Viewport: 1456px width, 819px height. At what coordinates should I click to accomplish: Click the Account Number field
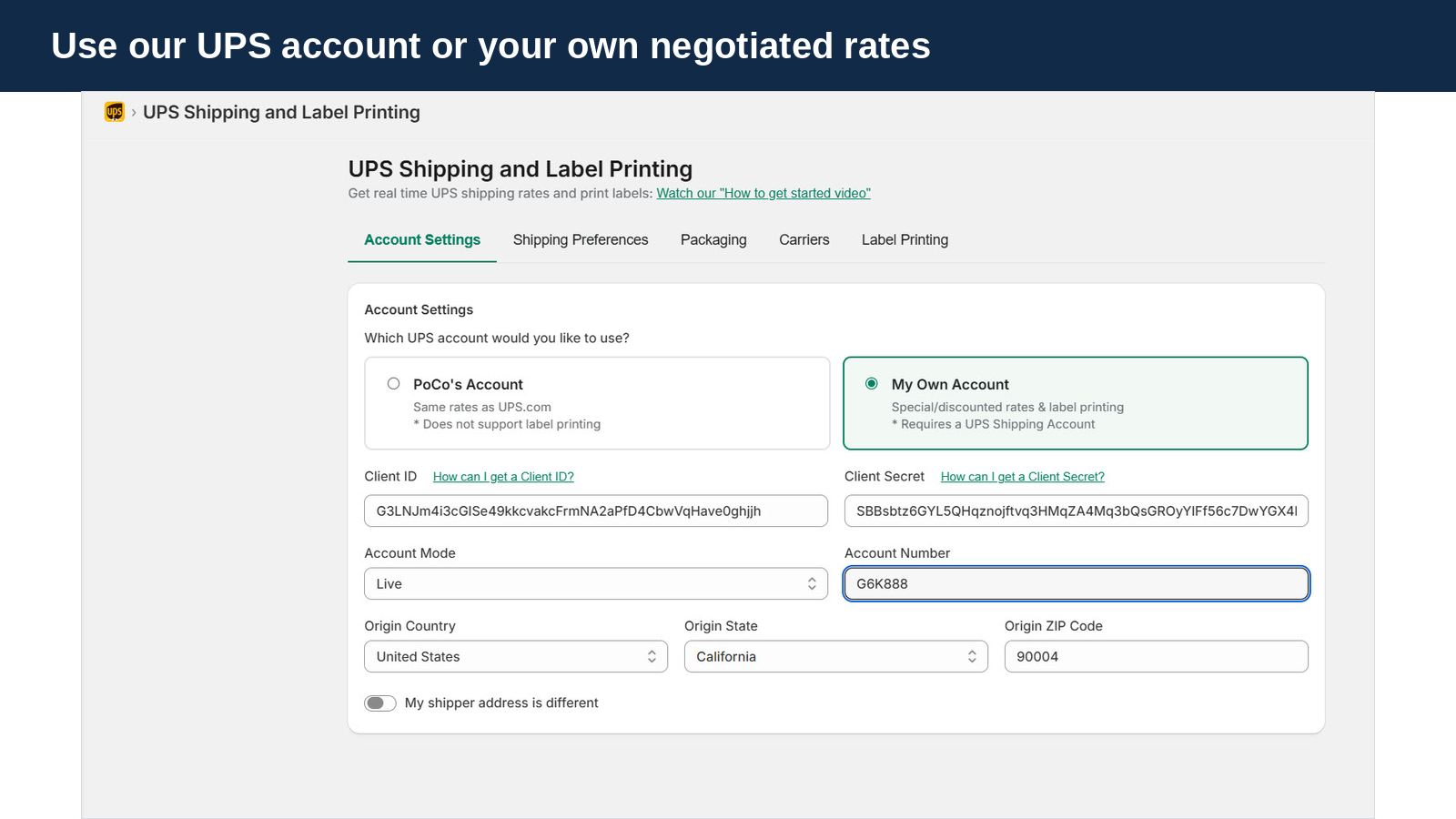(1077, 584)
